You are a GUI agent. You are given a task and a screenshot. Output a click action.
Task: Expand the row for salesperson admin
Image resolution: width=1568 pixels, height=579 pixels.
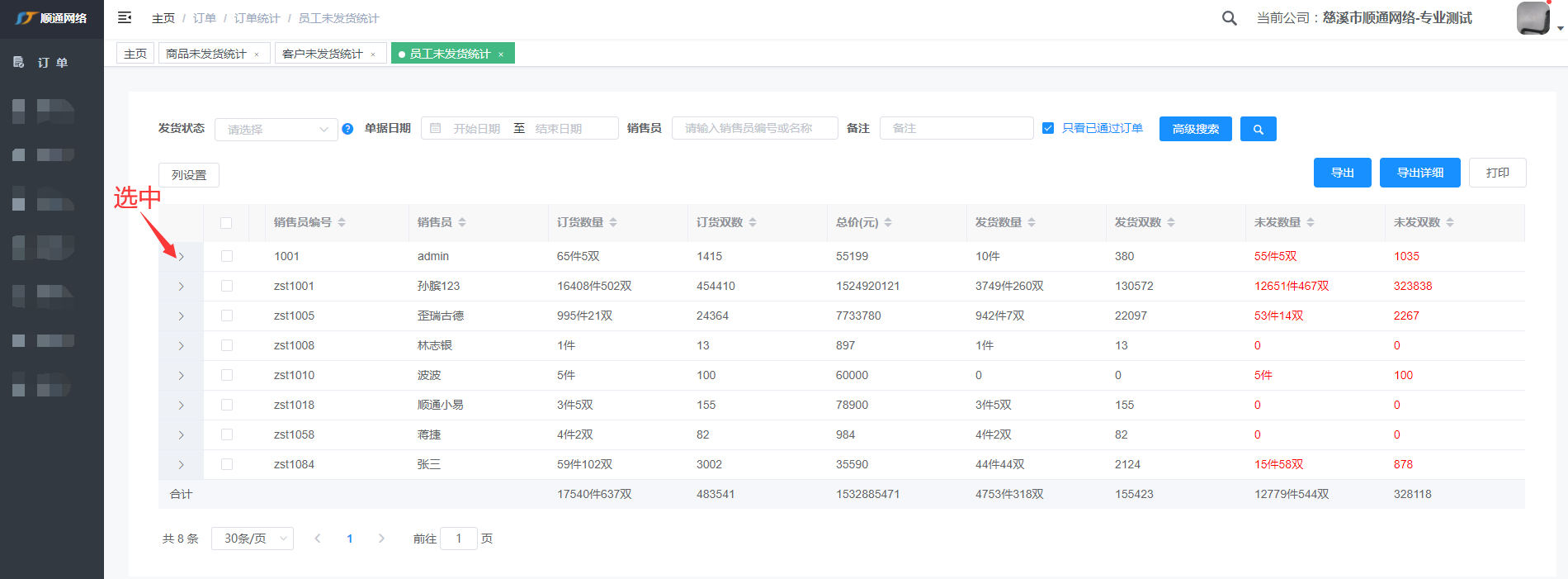coord(181,257)
